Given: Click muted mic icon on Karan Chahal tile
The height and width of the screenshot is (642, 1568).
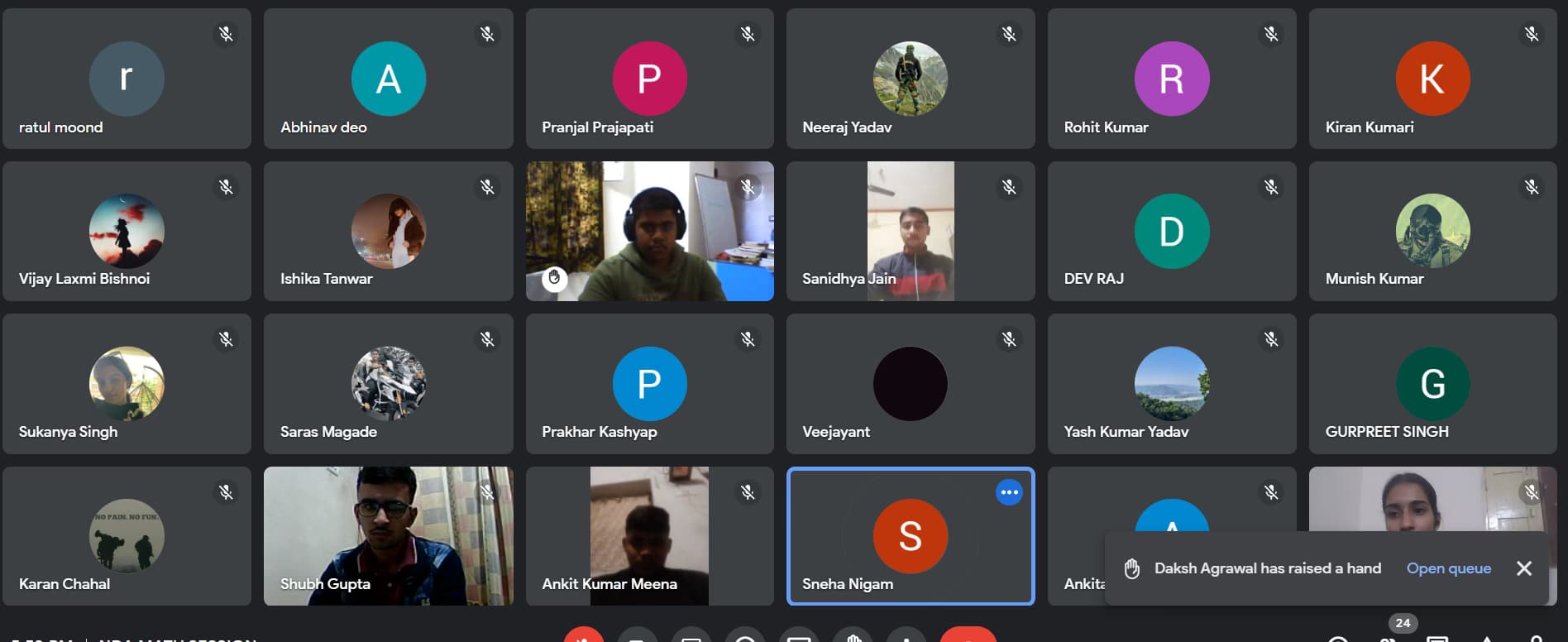Looking at the screenshot, I should [226, 492].
